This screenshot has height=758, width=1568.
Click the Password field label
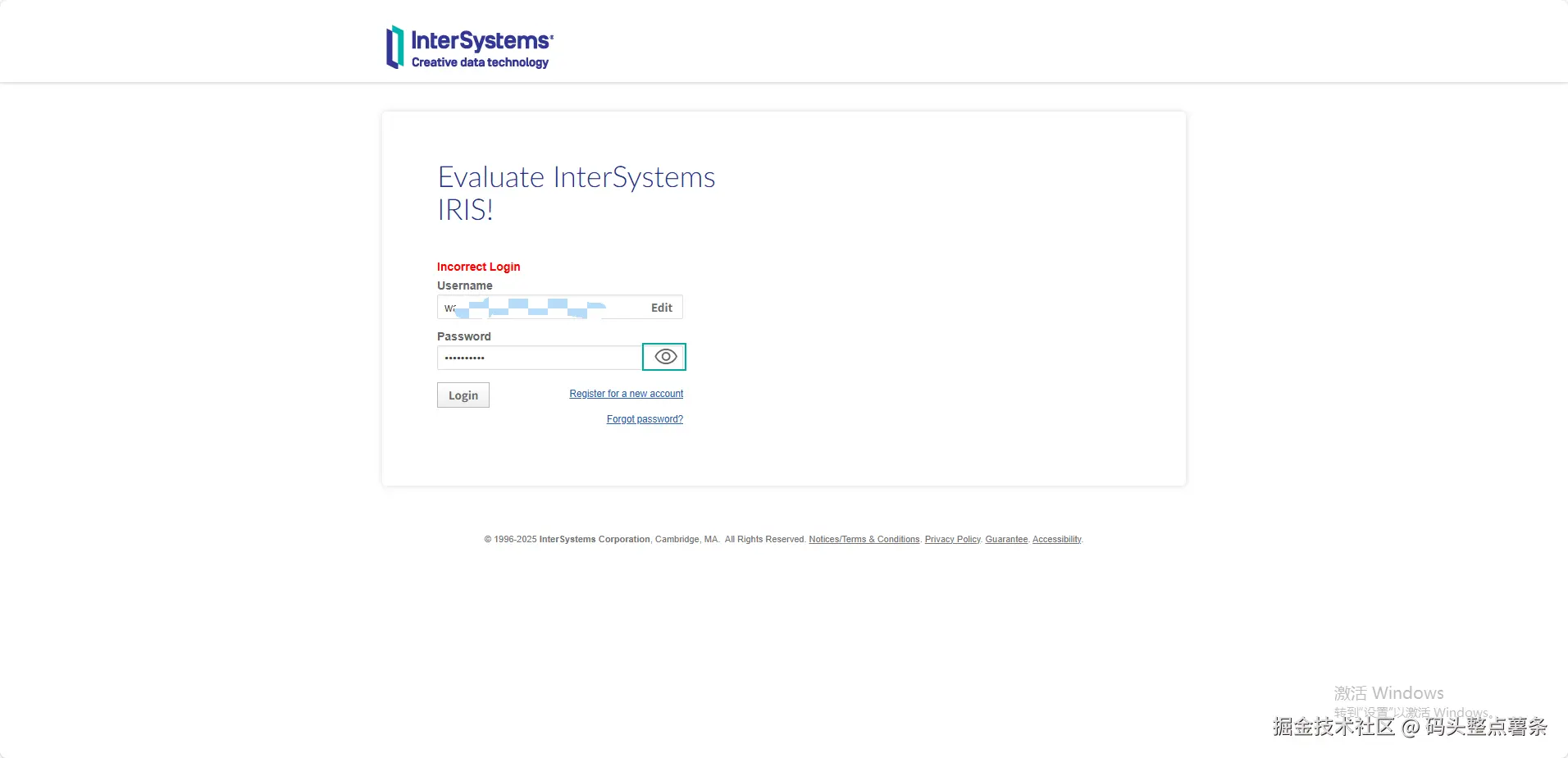coord(463,336)
